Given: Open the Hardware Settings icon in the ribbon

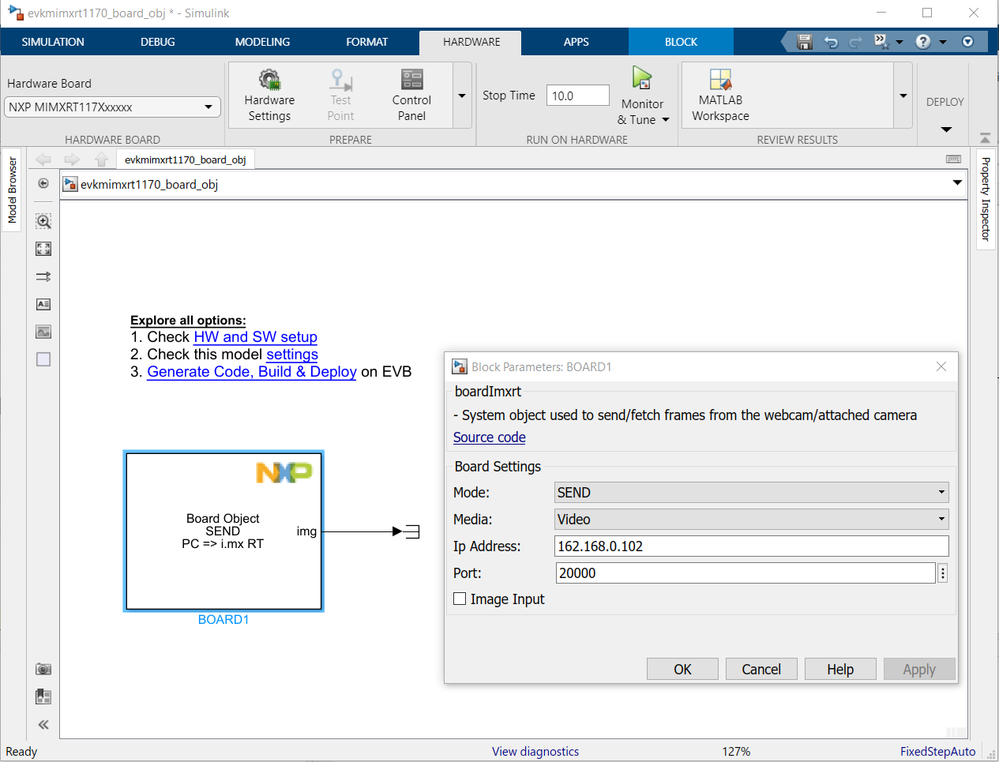Looking at the screenshot, I should point(269,93).
